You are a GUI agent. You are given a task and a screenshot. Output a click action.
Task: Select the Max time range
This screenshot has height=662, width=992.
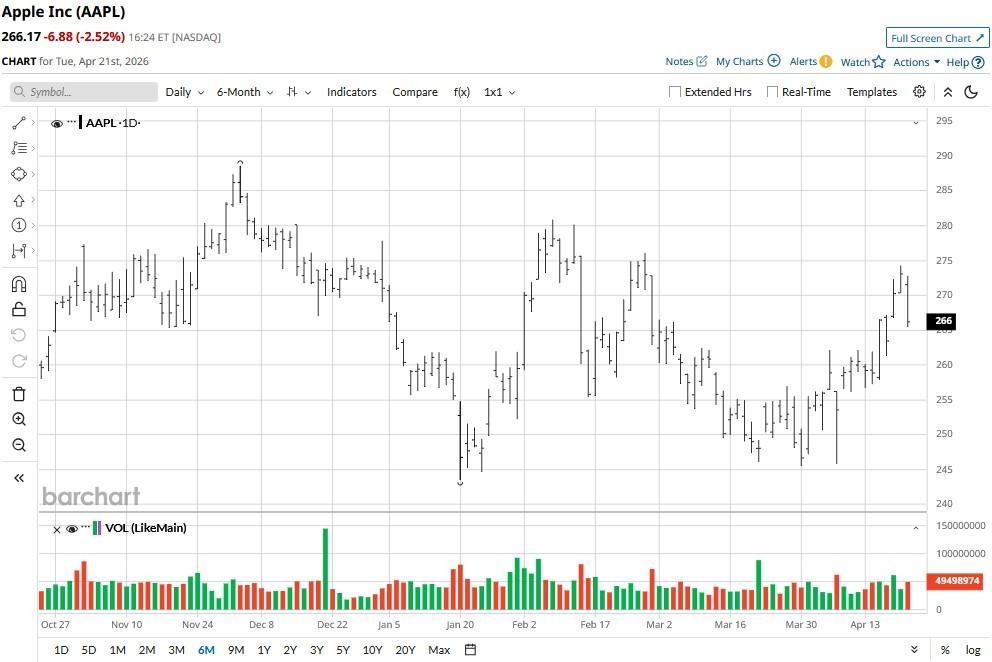pyautogui.click(x=439, y=650)
